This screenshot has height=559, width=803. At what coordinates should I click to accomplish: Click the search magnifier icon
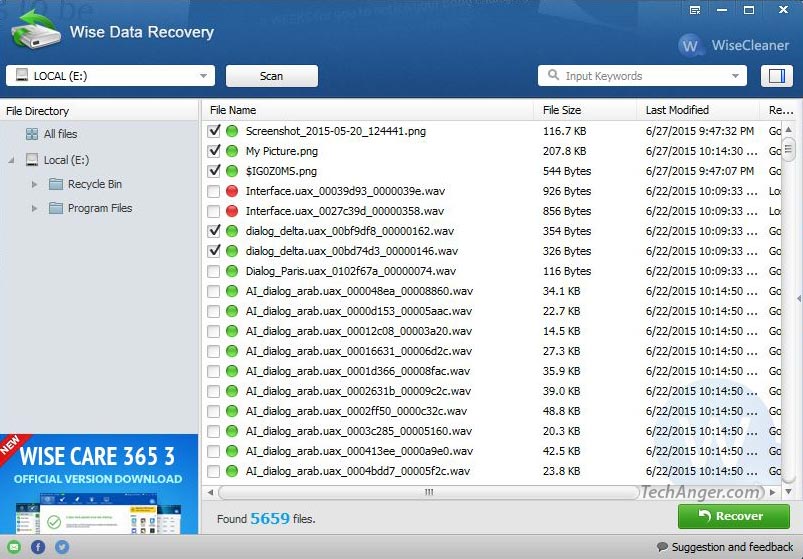[553, 75]
